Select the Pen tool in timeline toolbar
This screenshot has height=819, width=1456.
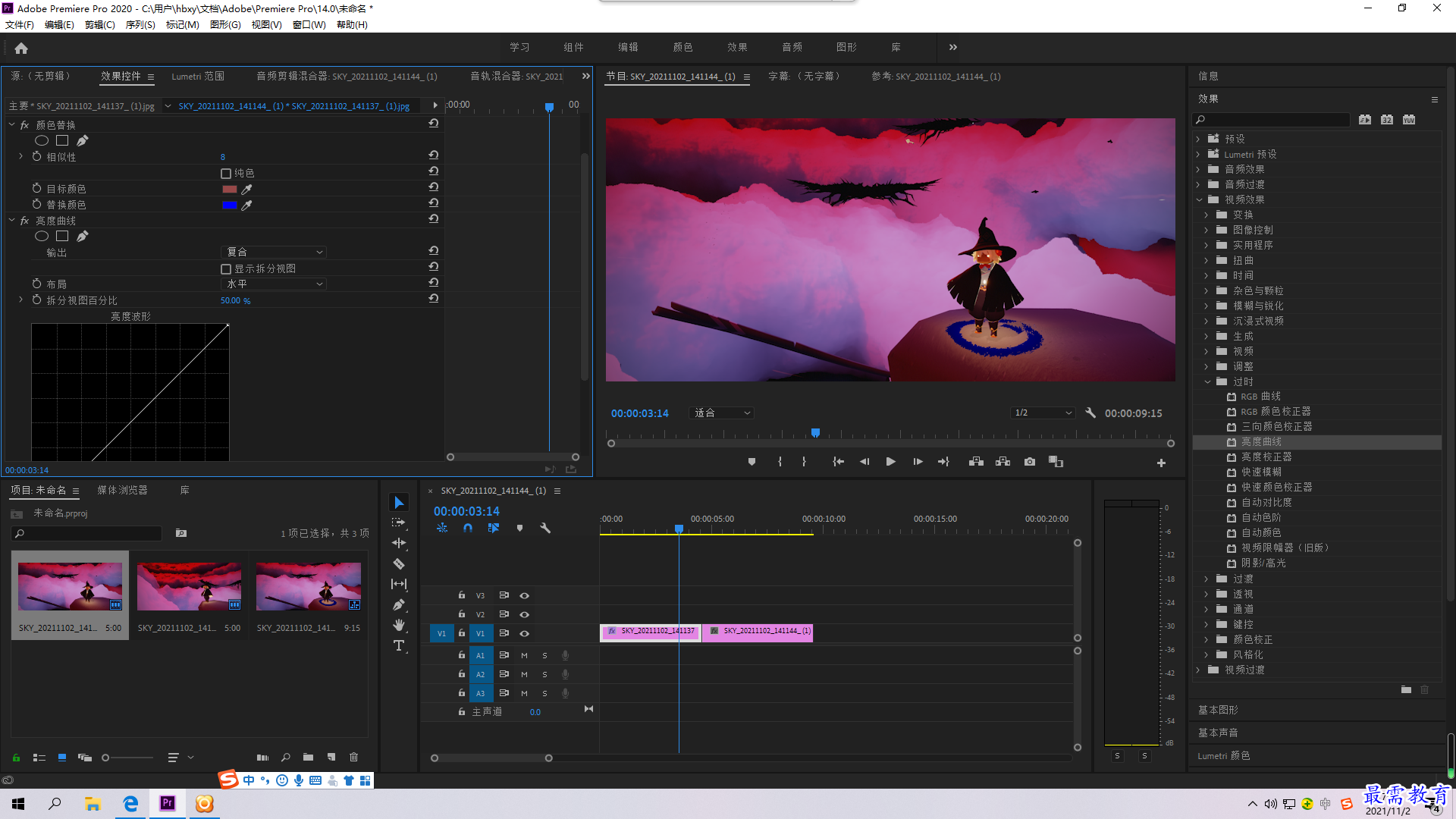pyautogui.click(x=399, y=604)
